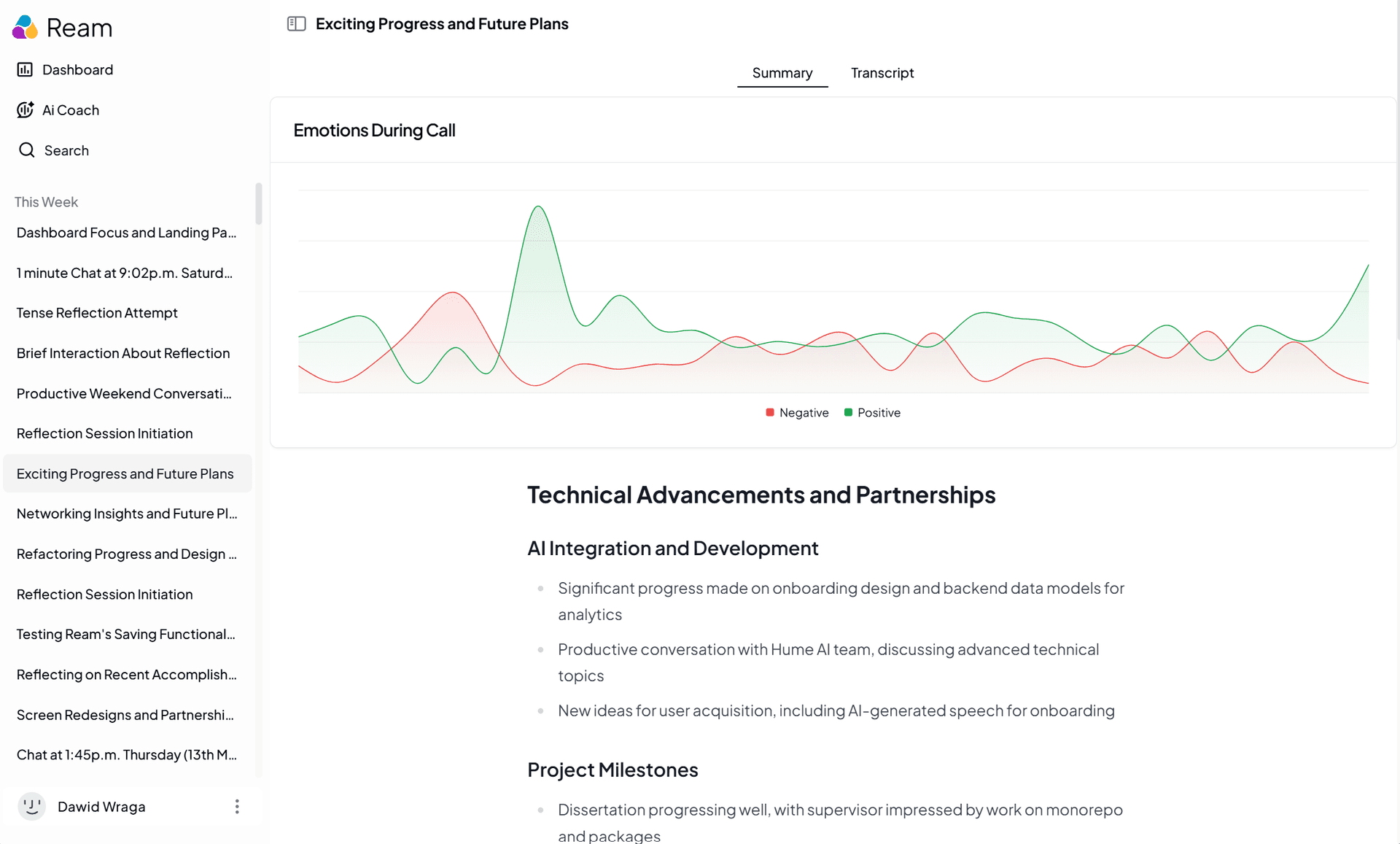Toggle Positive series in chart legend

(x=872, y=413)
